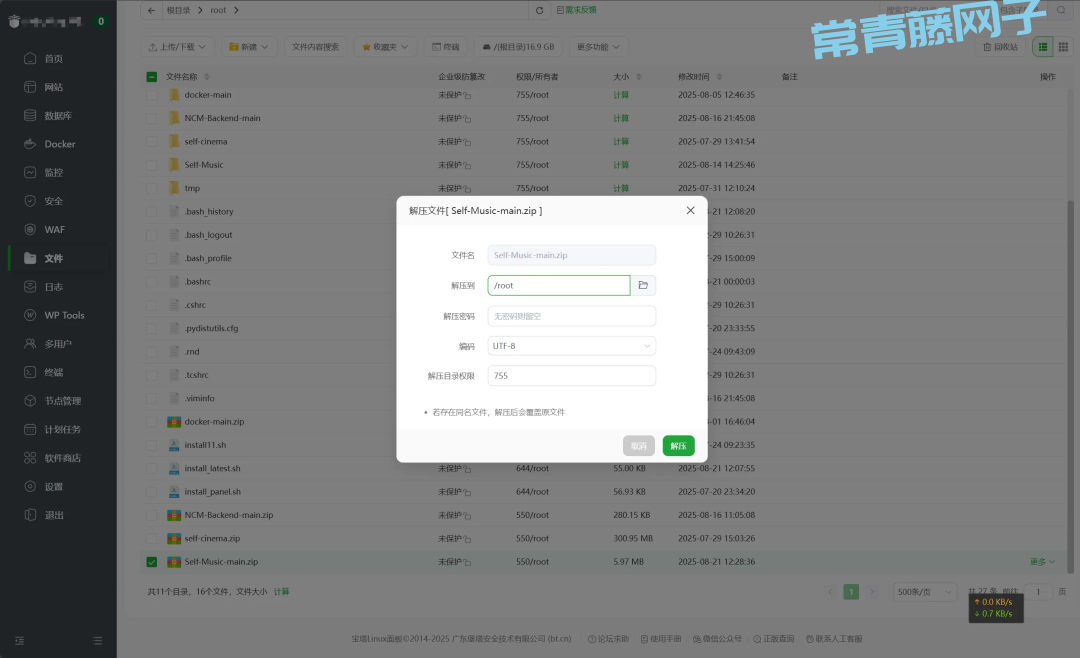The height and width of the screenshot is (658, 1080).
Task: Uncheck the Self-Music-main.zip checkbox
Action: point(152,562)
